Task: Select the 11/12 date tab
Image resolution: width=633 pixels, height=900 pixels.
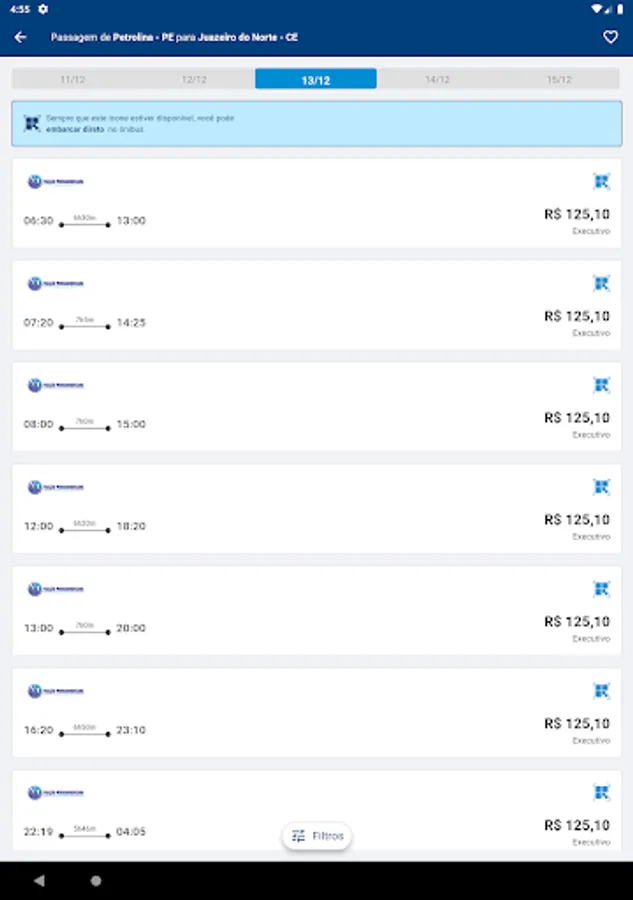Action: coord(73,78)
